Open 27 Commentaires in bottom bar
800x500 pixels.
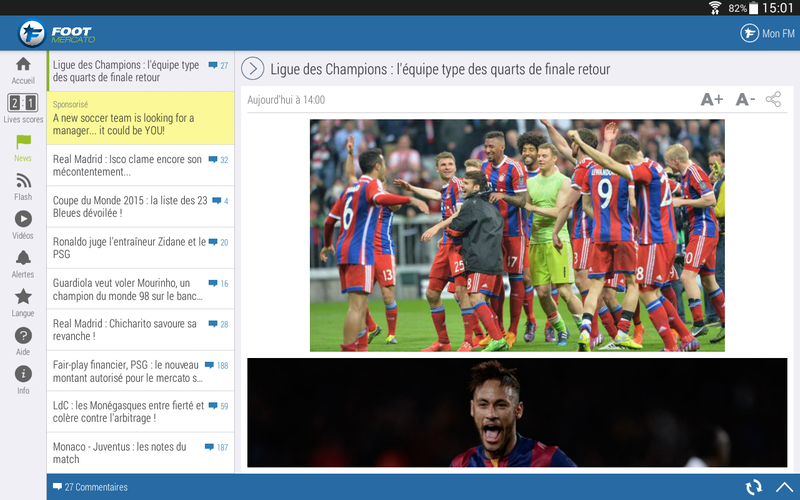click(x=90, y=487)
